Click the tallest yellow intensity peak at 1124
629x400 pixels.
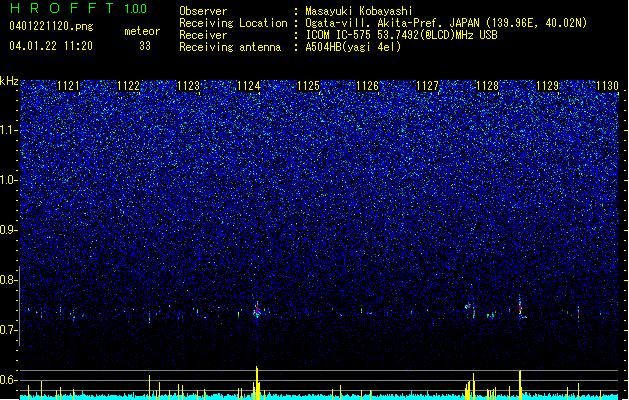point(257,382)
